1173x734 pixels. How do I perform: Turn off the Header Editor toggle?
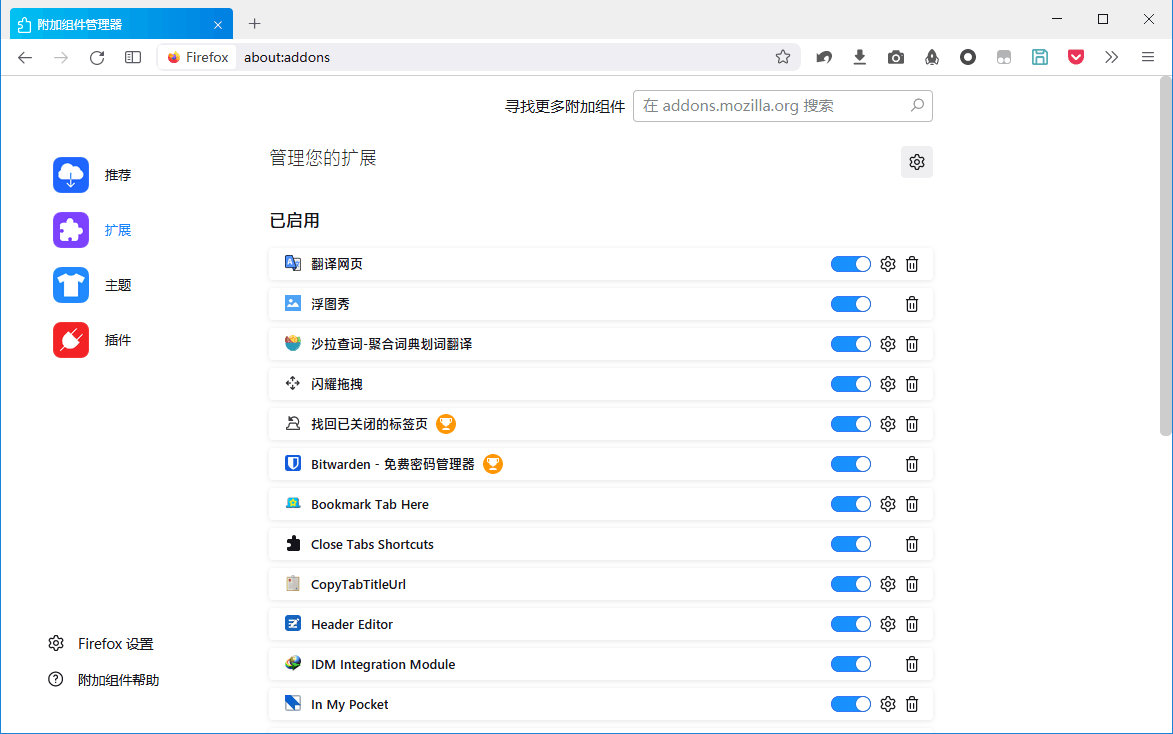851,625
